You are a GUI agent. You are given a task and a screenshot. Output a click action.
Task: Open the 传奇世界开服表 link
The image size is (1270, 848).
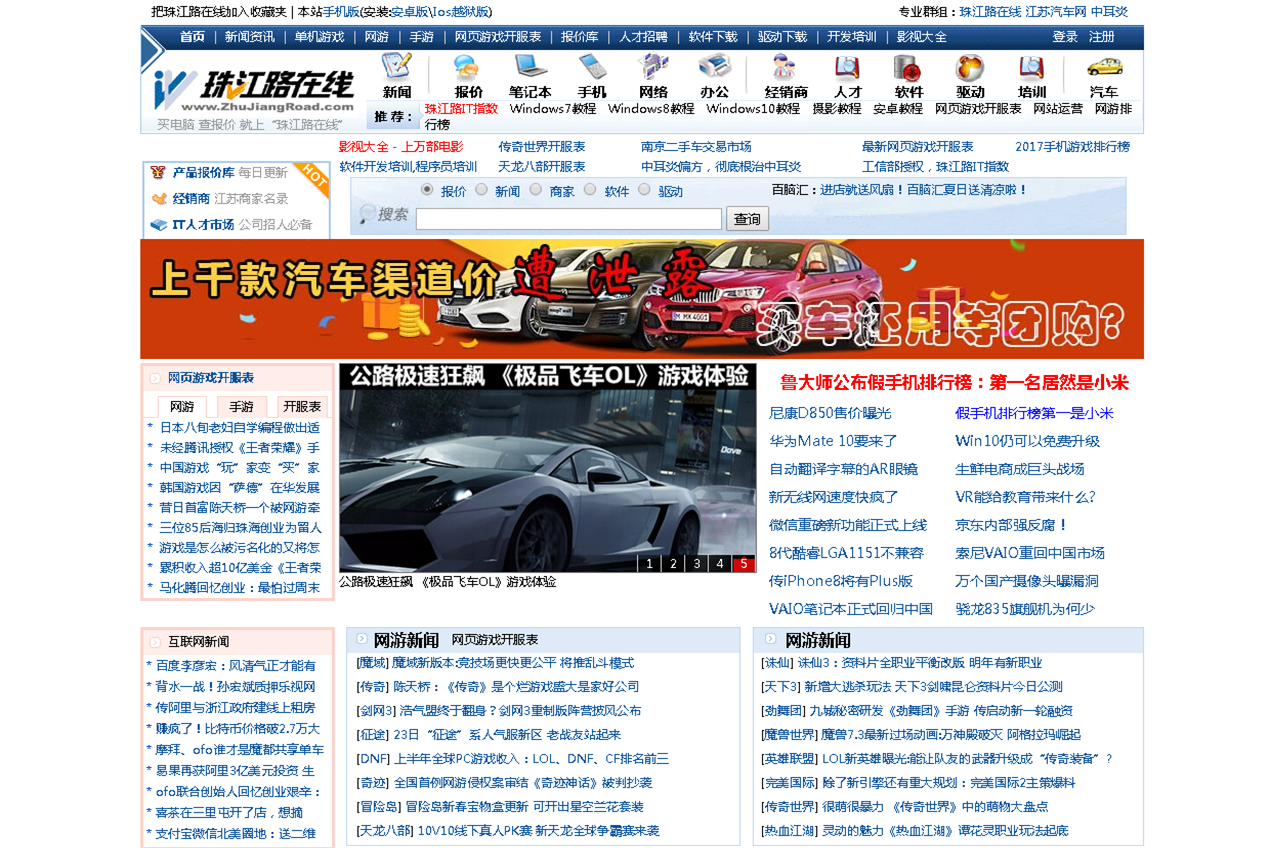click(x=542, y=147)
